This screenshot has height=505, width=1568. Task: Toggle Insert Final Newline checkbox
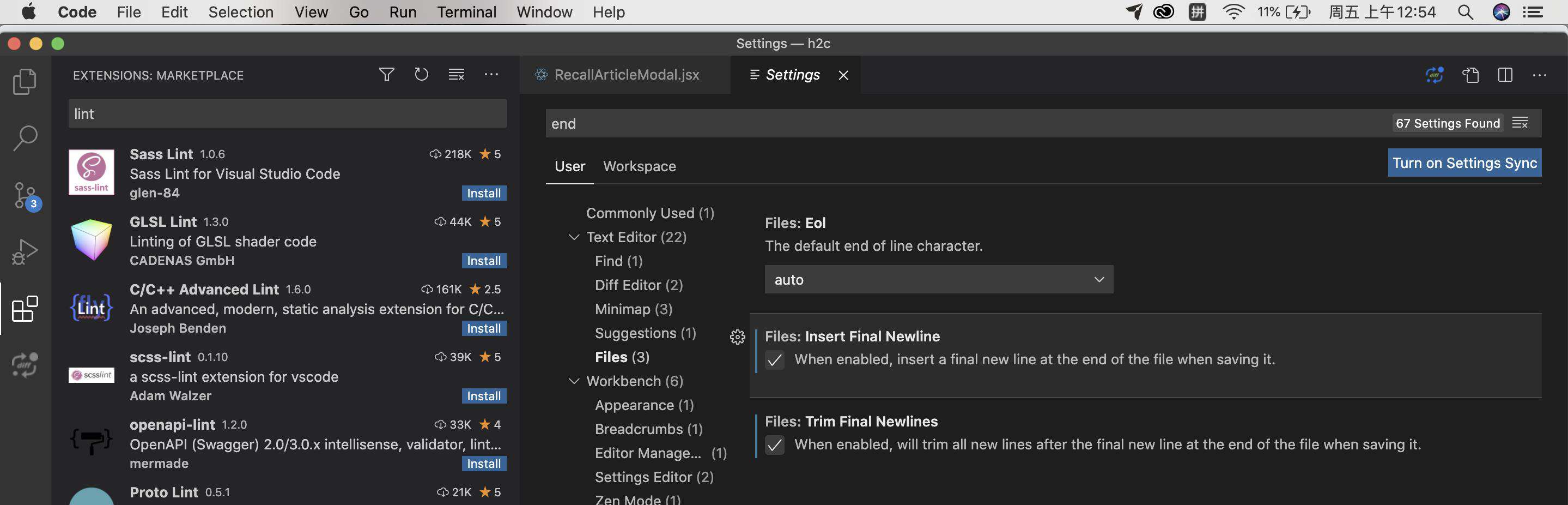pyautogui.click(x=774, y=360)
